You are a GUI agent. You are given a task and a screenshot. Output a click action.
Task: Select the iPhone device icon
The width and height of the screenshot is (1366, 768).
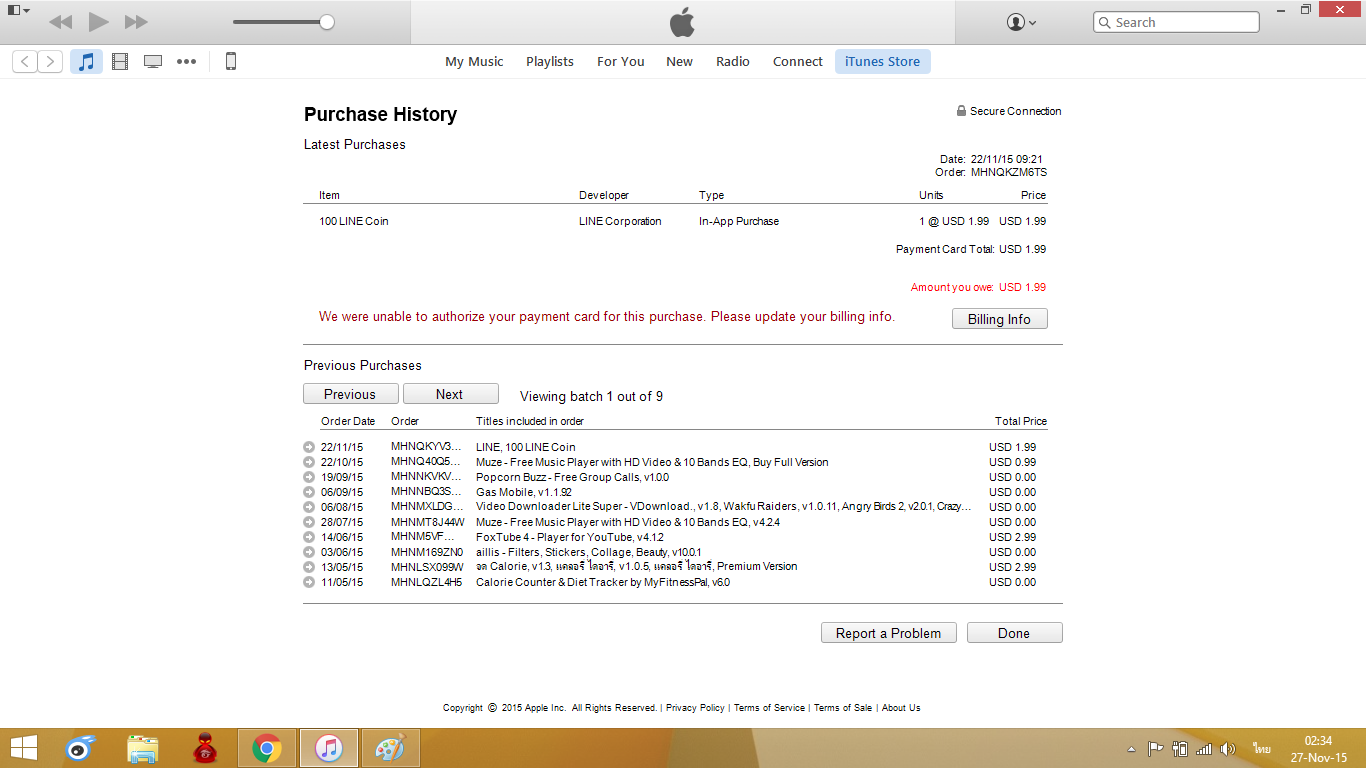click(231, 61)
